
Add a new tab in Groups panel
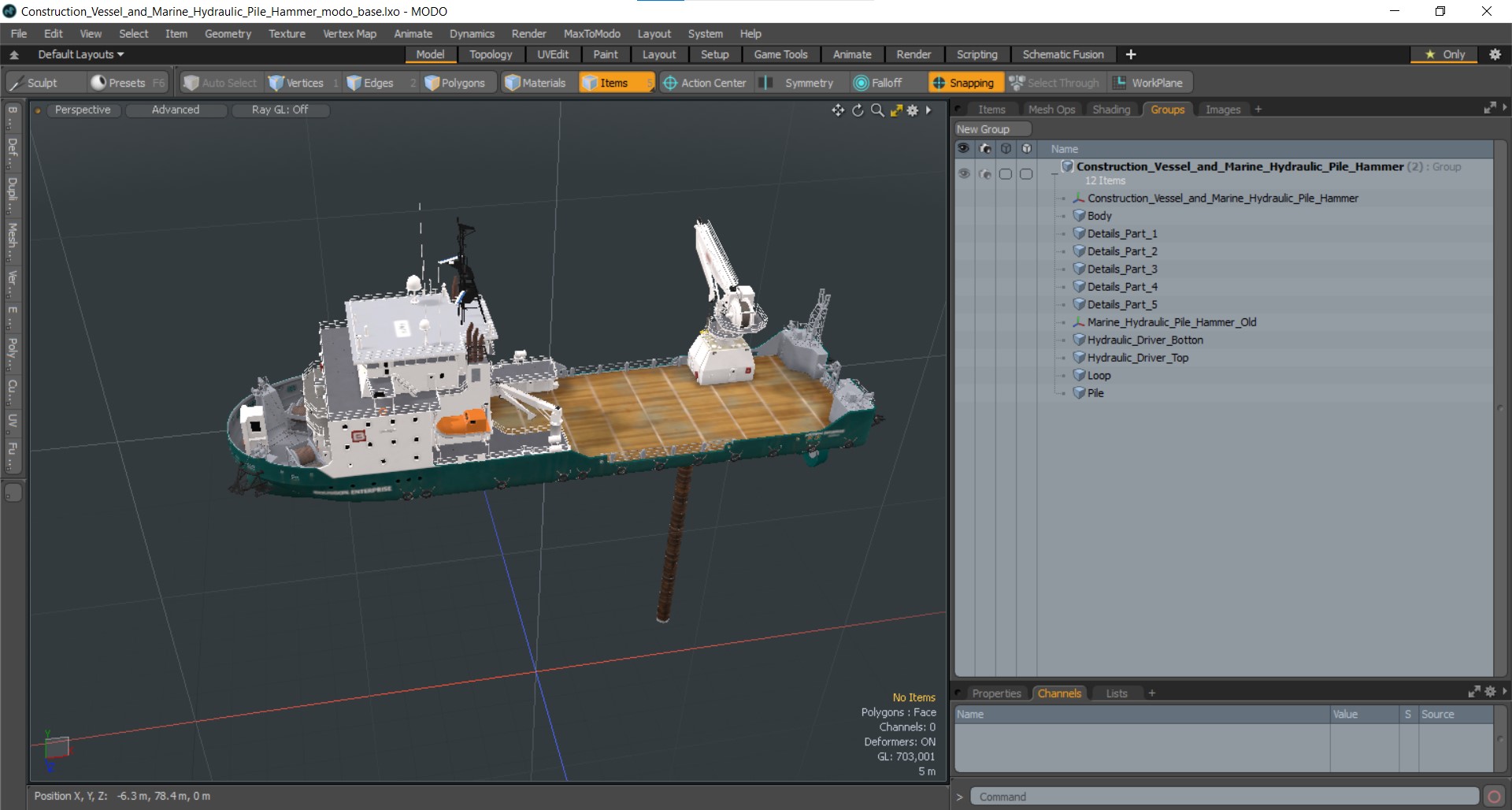[1258, 110]
